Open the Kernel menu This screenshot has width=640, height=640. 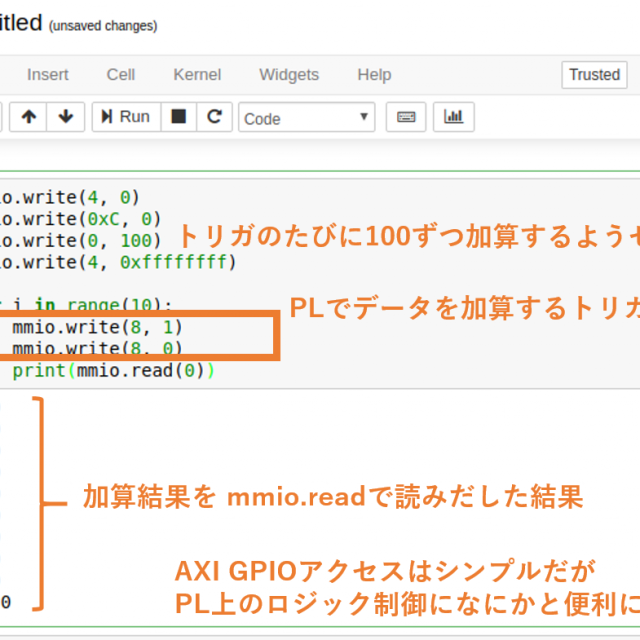tap(197, 75)
